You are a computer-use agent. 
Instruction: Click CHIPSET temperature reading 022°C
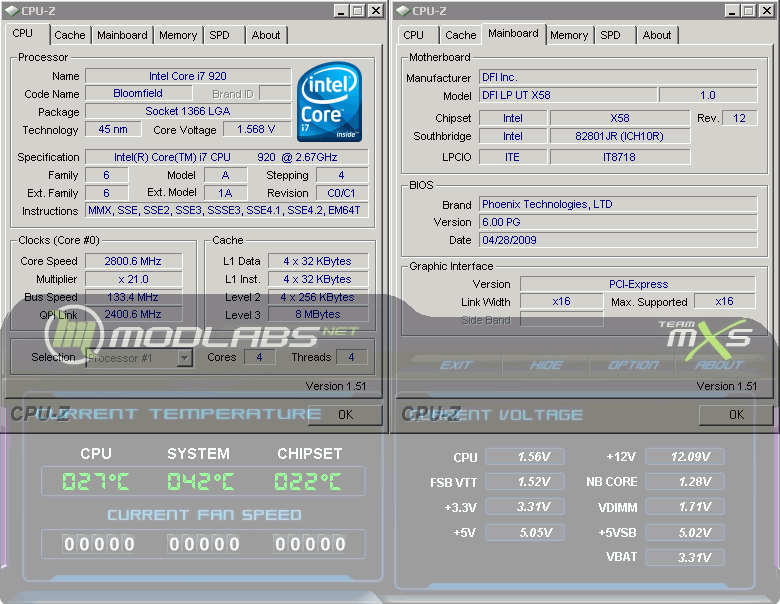point(308,482)
